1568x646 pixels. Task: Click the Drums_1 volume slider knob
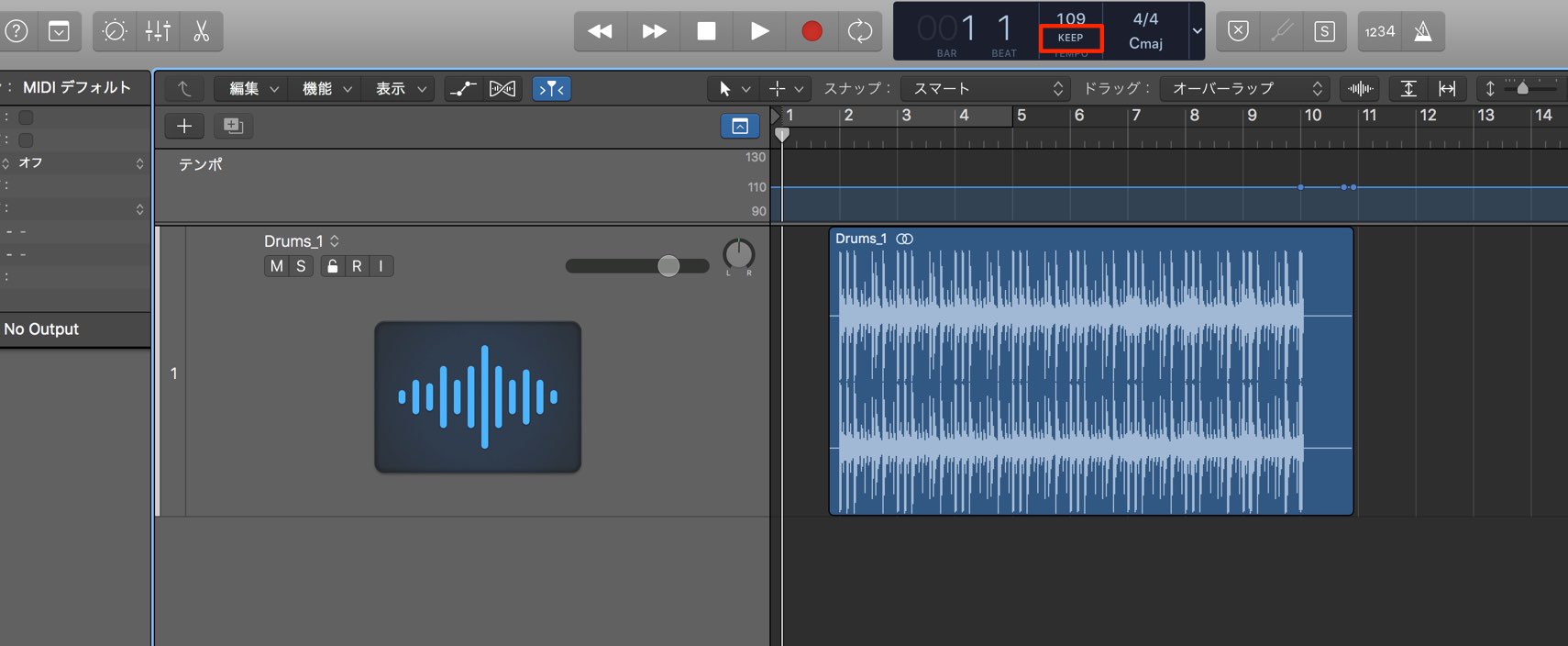pyautogui.click(x=668, y=266)
